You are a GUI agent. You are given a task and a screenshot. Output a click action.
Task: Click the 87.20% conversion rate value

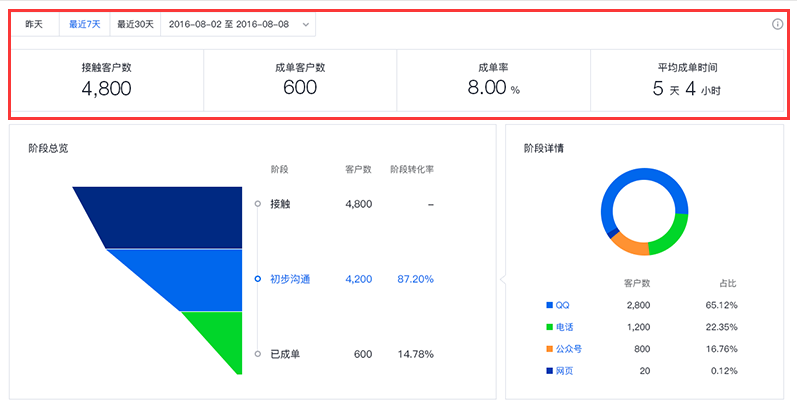416,279
